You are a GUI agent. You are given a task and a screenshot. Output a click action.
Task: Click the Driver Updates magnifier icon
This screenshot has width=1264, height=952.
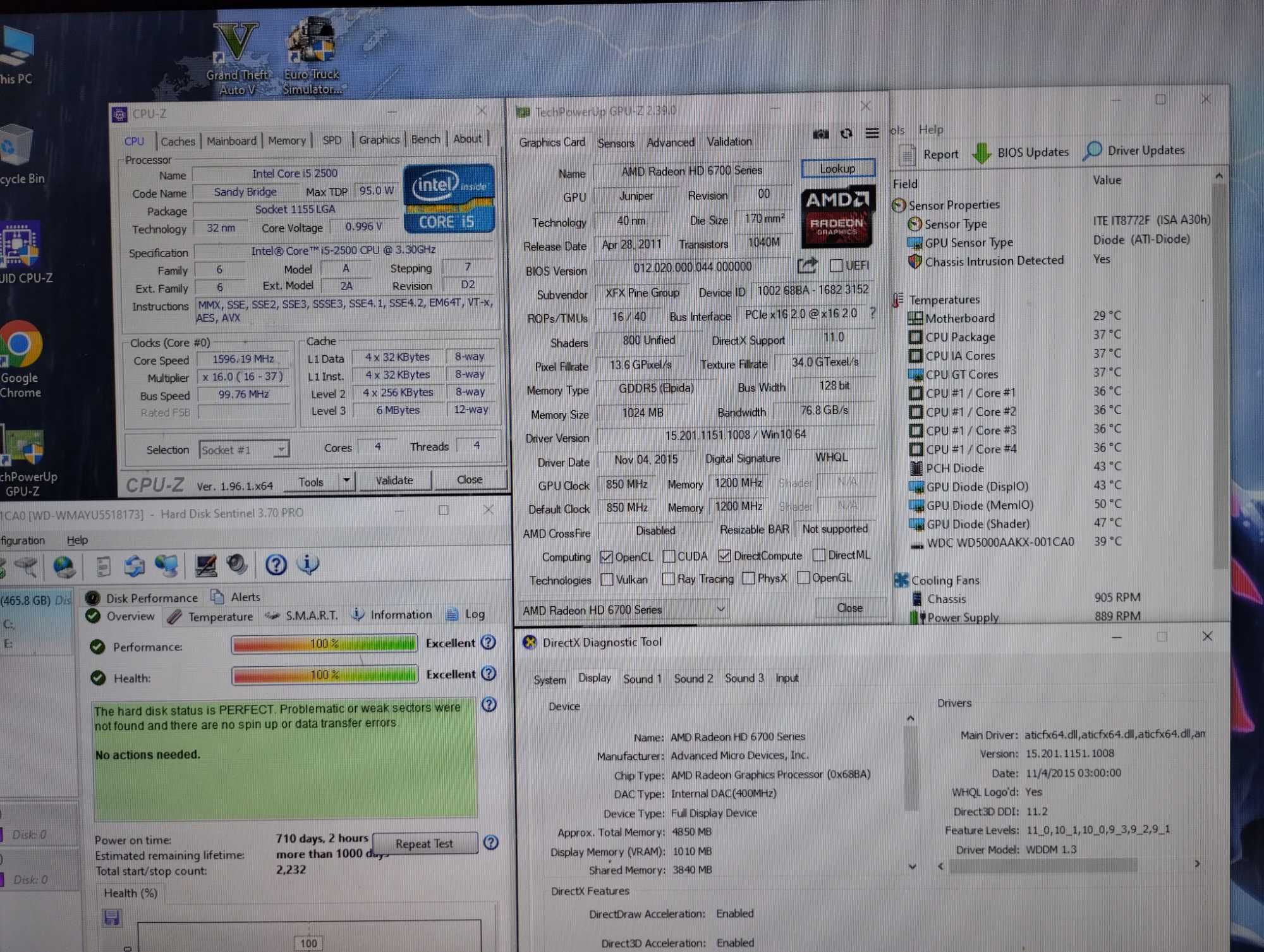(x=1091, y=151)
